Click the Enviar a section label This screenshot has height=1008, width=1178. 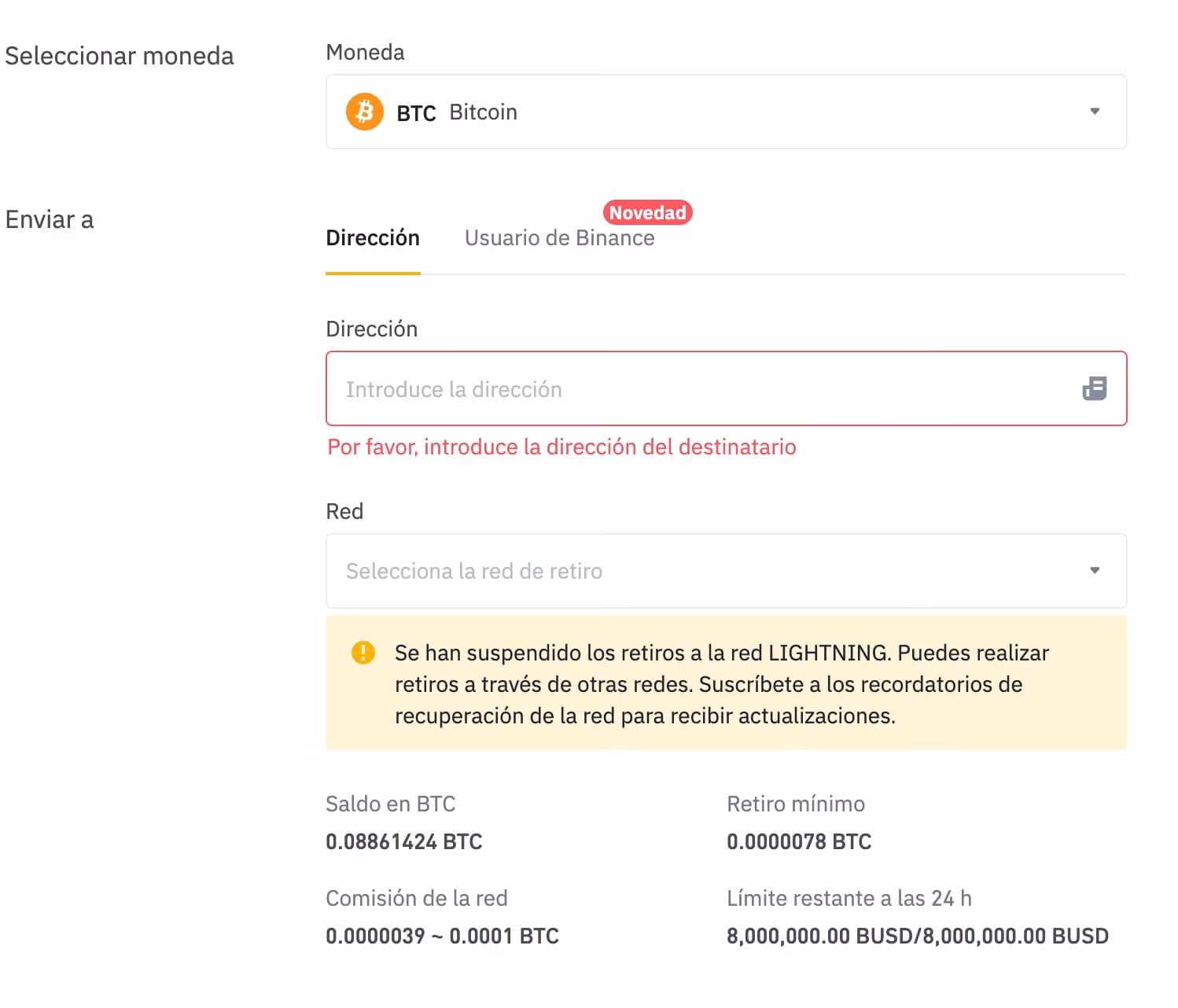pos(49,219)
